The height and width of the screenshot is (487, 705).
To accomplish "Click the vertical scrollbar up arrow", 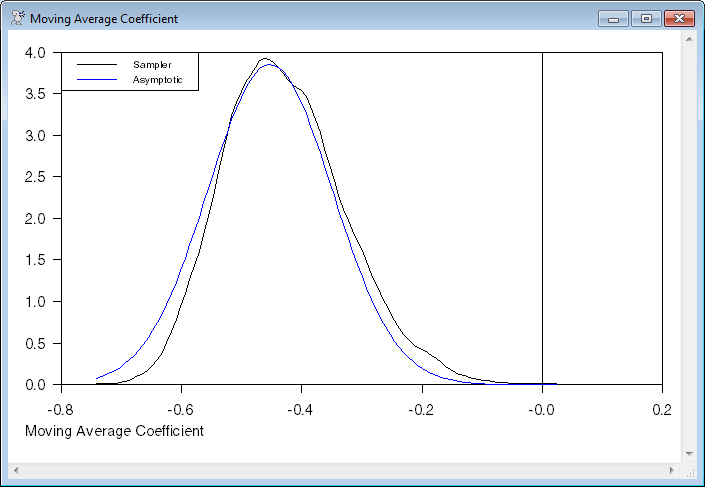I will click(x=689, y=39).
